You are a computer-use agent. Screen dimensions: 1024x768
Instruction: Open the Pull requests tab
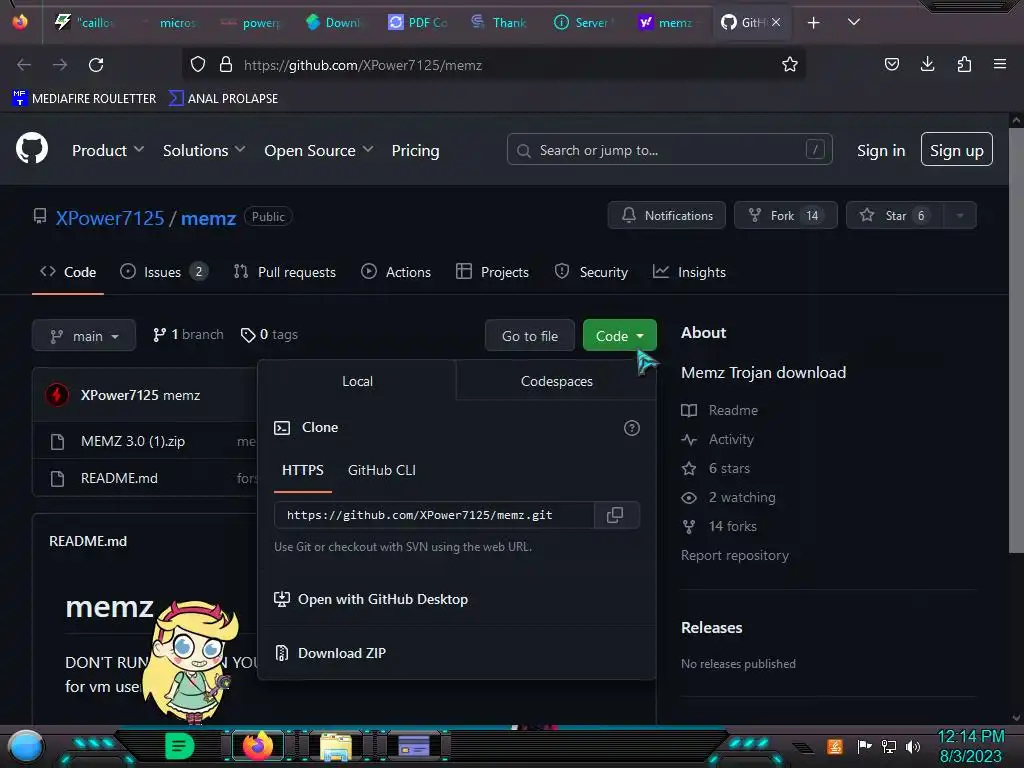pyautogui.click(x=285, y=272)
